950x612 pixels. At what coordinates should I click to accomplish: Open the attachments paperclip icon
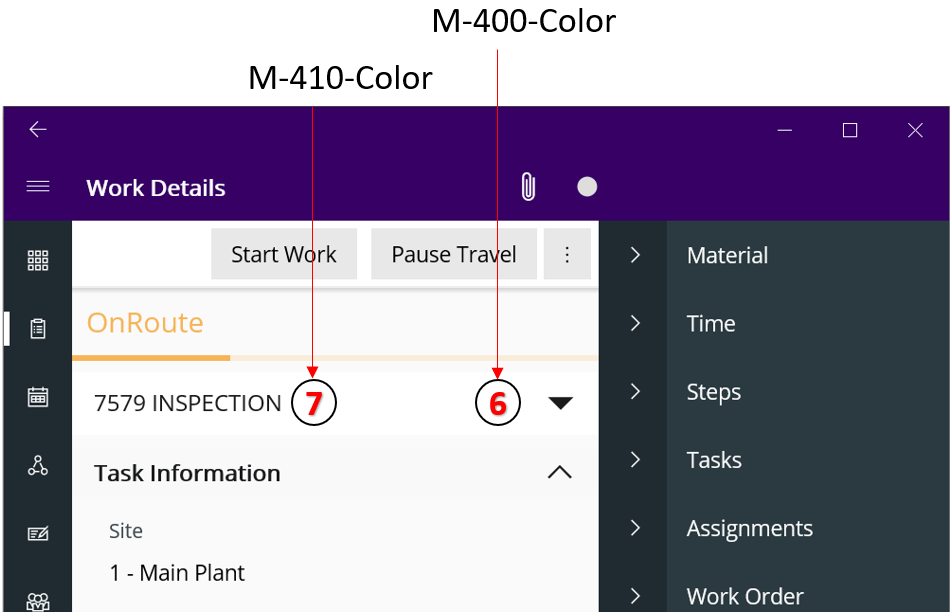(527, 187)
